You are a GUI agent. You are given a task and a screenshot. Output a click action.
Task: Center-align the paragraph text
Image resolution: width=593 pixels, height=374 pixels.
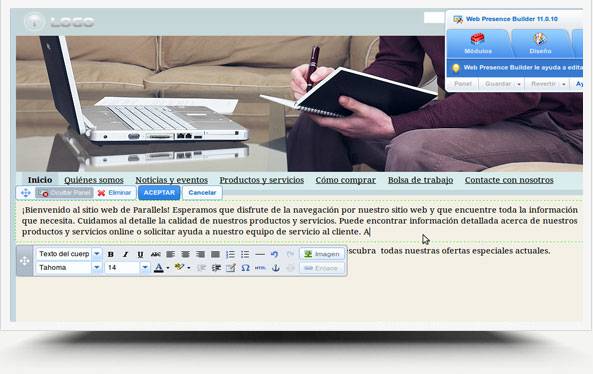click(x=185, y=254)
